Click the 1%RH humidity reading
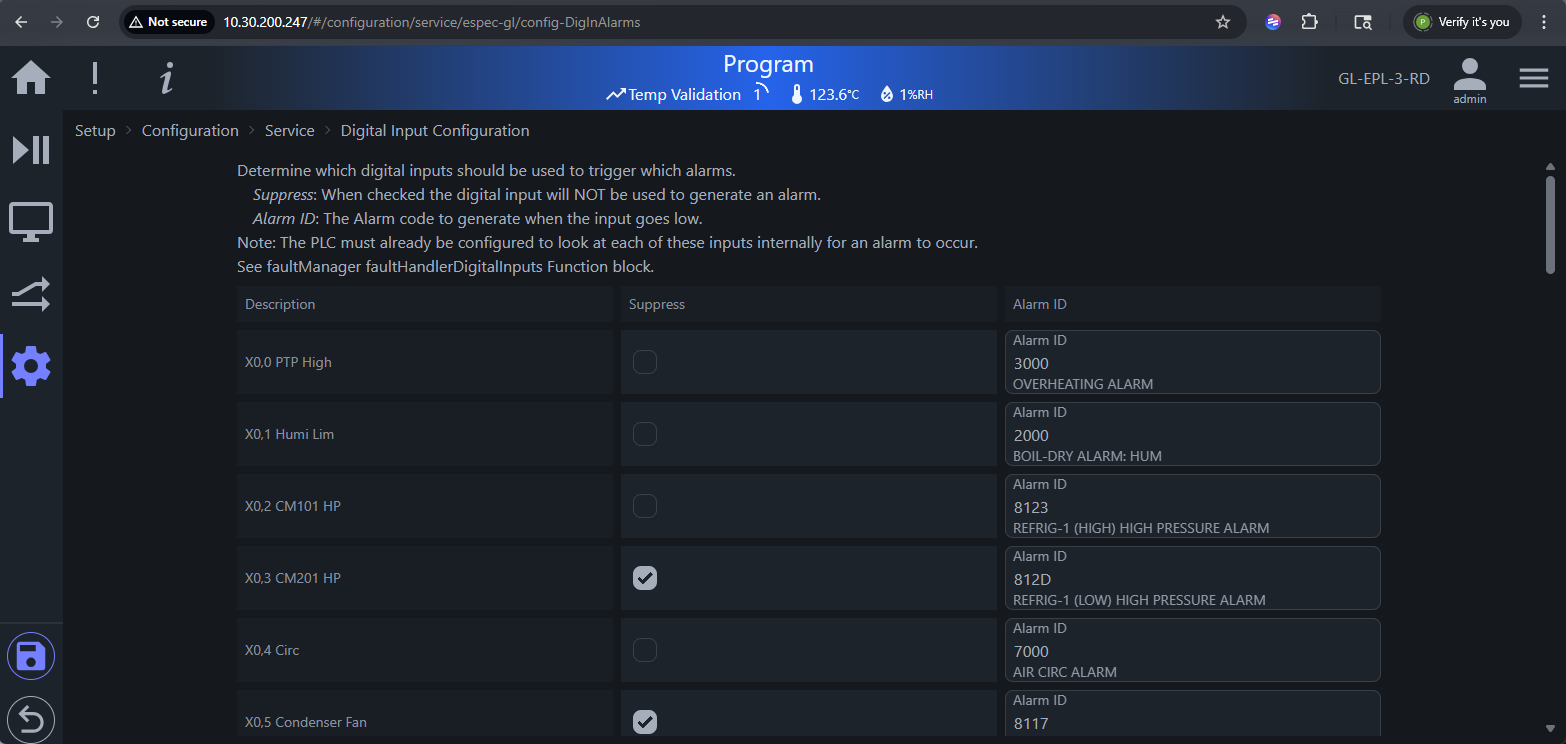Viewport: 1566px width, 744px height. click(916, 95)
